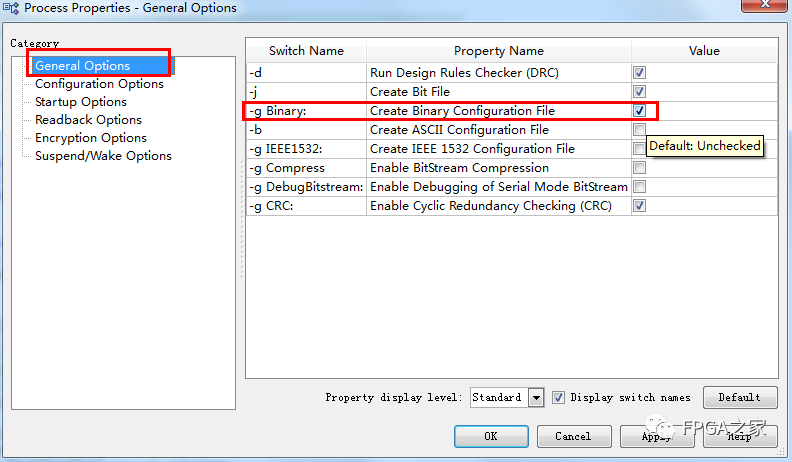Click the "-g Binary:" switch cell

[x=306, y=111]
